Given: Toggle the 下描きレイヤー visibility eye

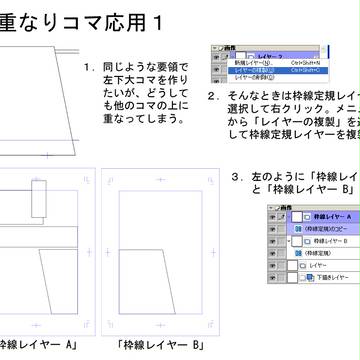Looking at the screenshot, I should pyautogui.click(x=272, y=277).
